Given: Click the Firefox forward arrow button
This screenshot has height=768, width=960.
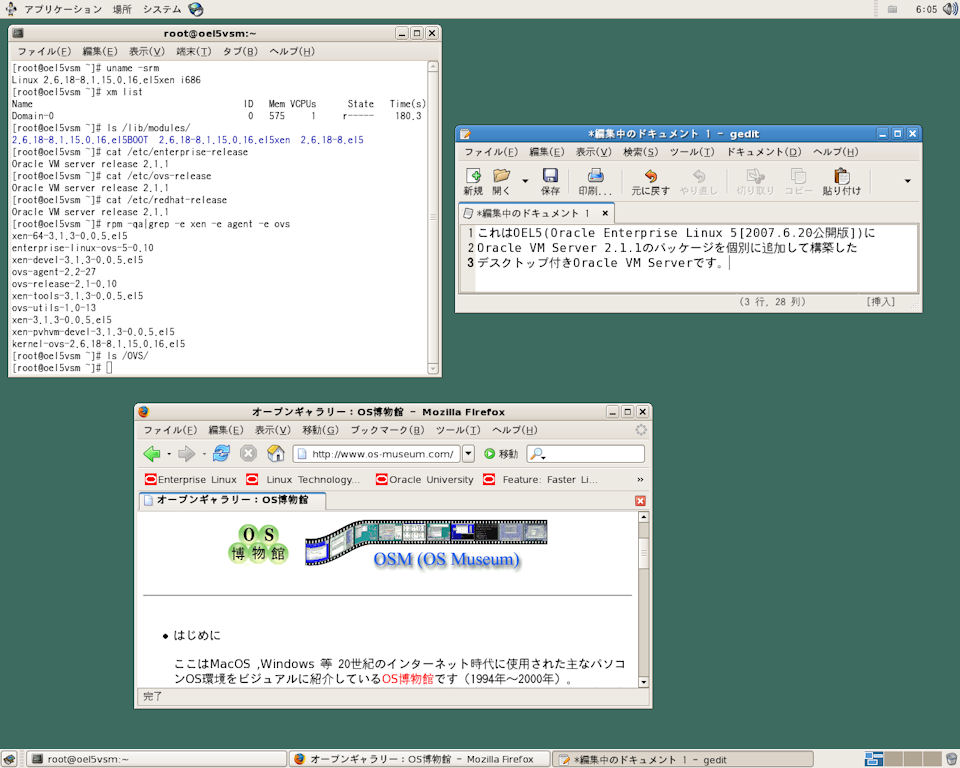Looking at the screenshot, I should [x=186, y=454].
